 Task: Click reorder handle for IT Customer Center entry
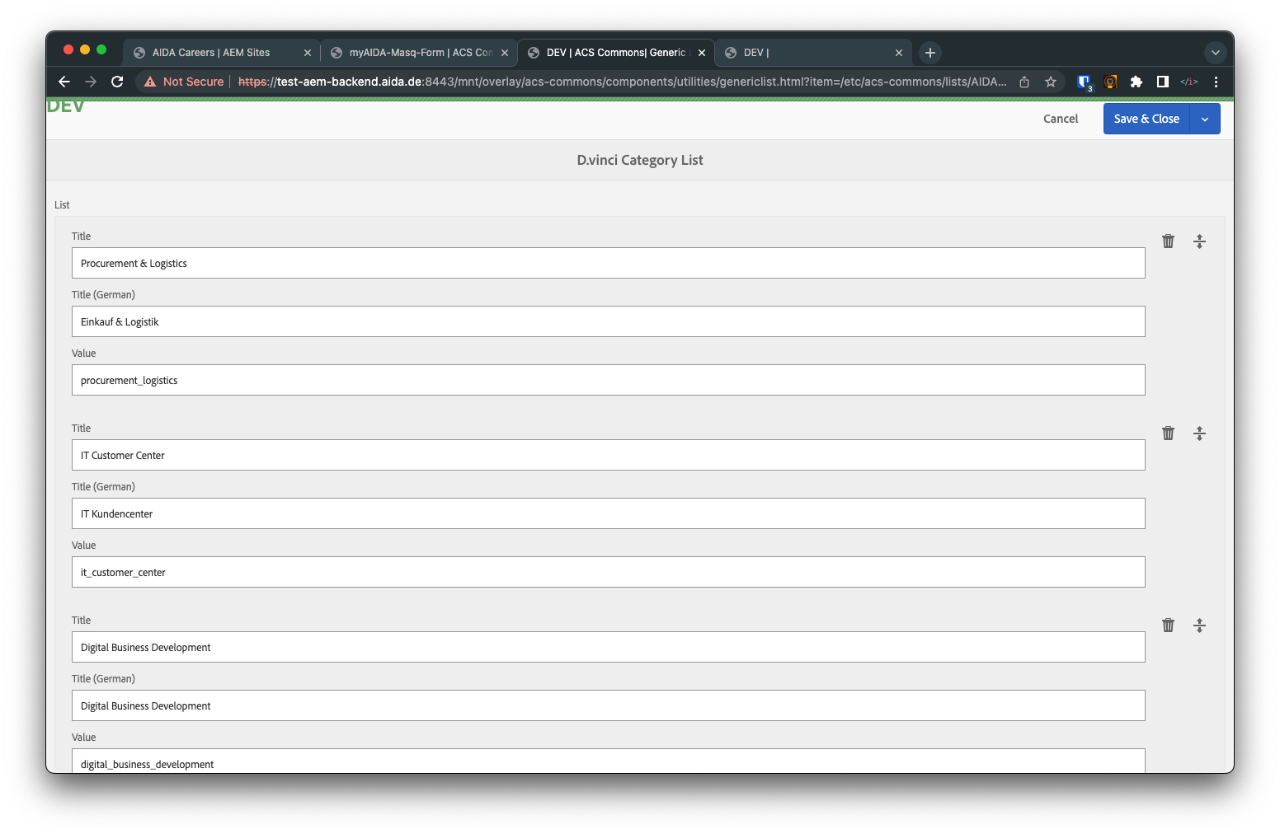(x=1199, y=433)
